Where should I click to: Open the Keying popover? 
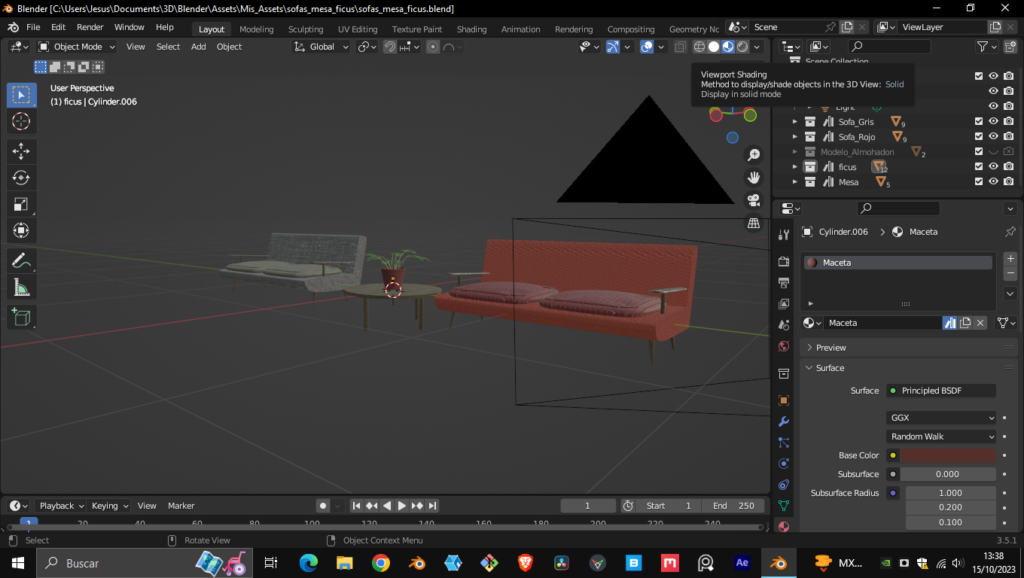coord(110,506)
